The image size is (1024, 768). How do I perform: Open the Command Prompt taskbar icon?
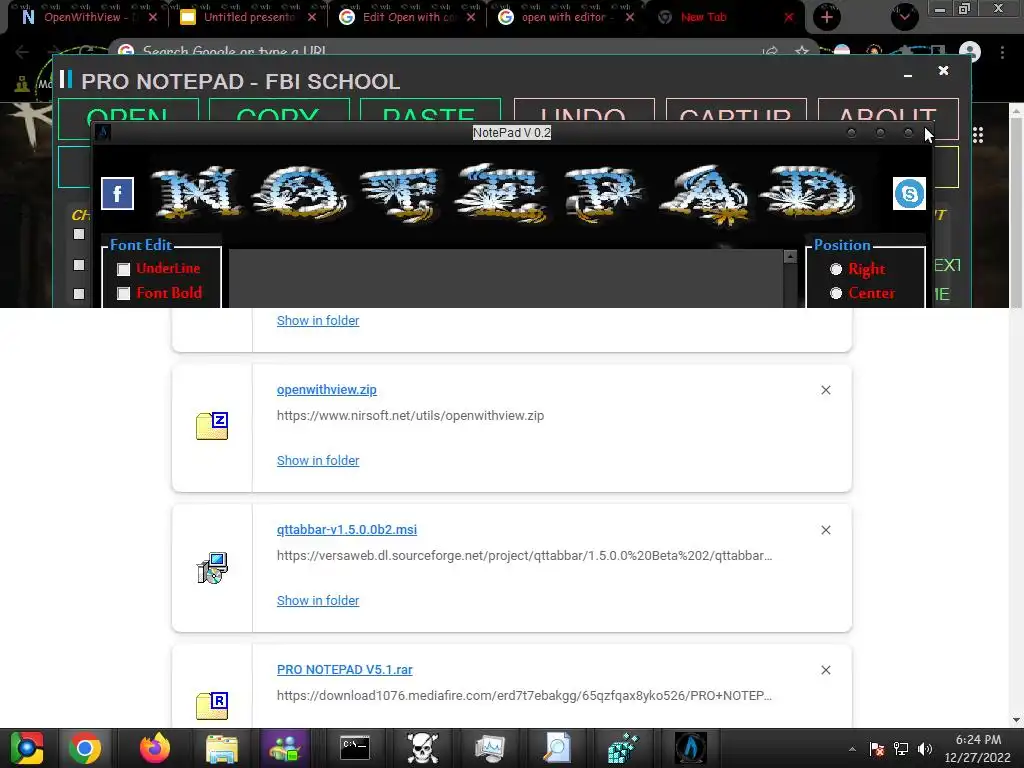coord(355,748)
